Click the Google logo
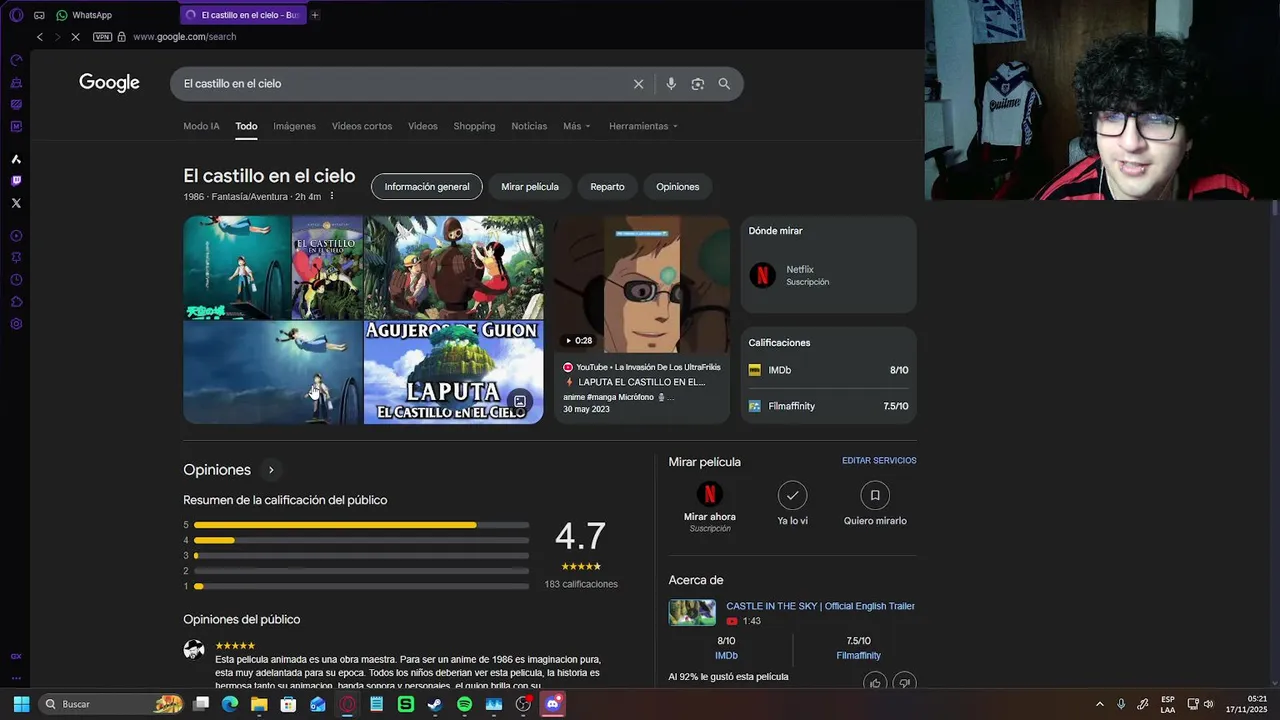Image resolution: width=1280 pixels, height=720 pixels. pos(109,83)
